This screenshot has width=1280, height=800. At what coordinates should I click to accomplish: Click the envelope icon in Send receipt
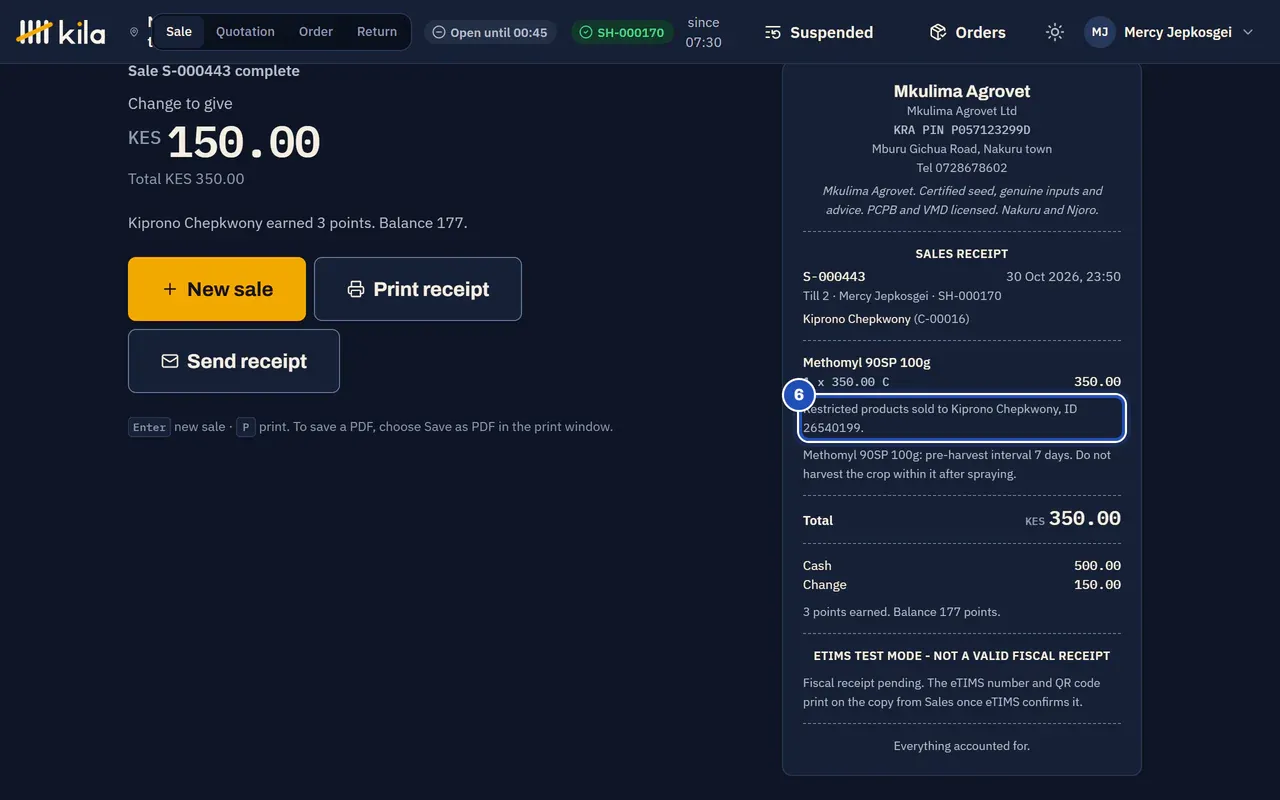coord(170,361)
